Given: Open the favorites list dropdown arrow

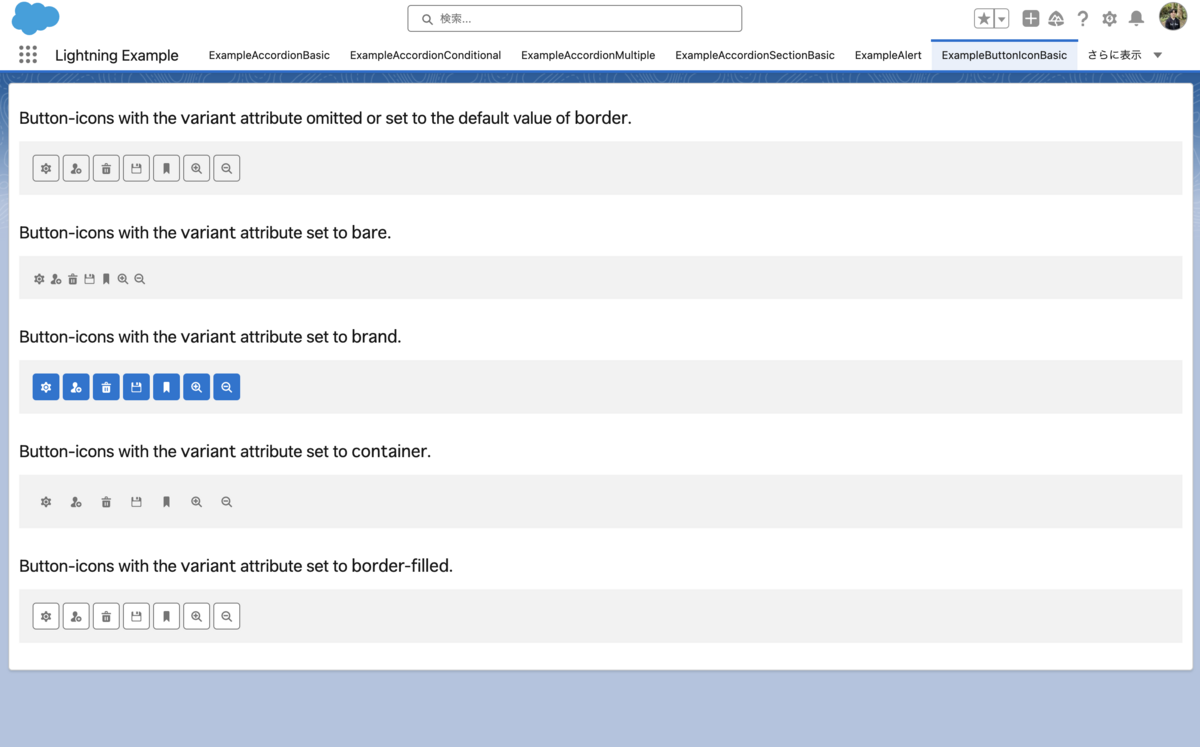Looking at the screenshot, I should [x=1001, y=18].
